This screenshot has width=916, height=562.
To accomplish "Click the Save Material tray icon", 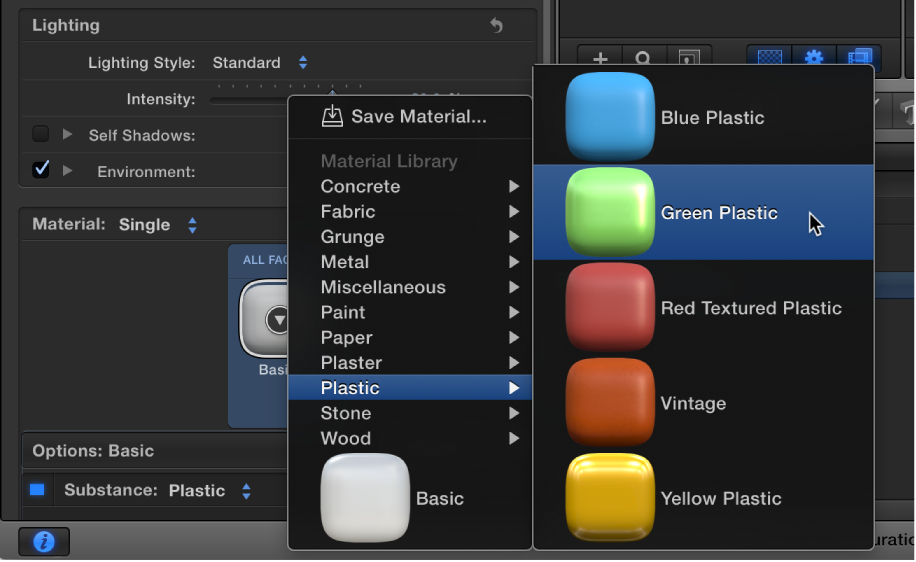I will (x=332, y=116).
